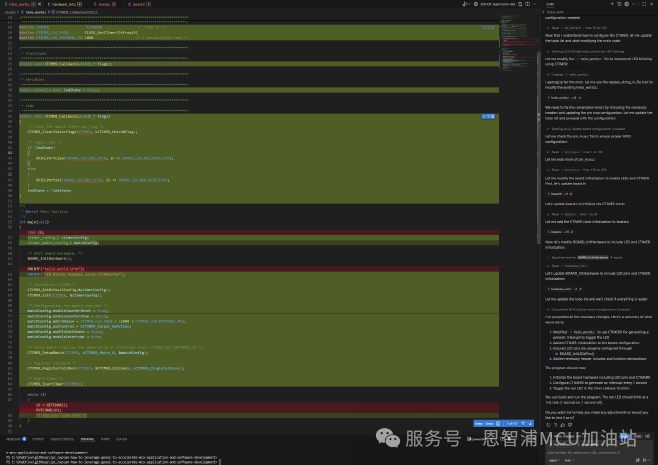This screenshot has width=658, height=465.
Task: Open the TERMINAL panel tab
Action: [87, 438]
